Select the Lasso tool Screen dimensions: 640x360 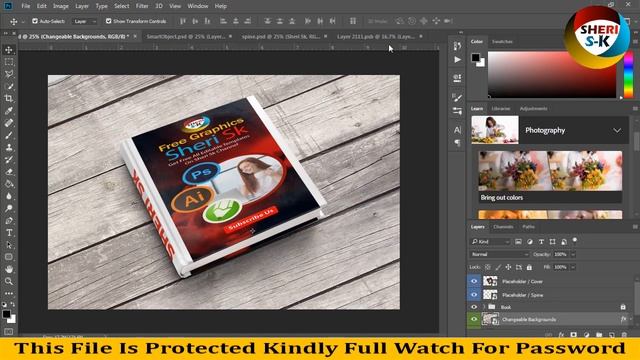tap(9, 74)
